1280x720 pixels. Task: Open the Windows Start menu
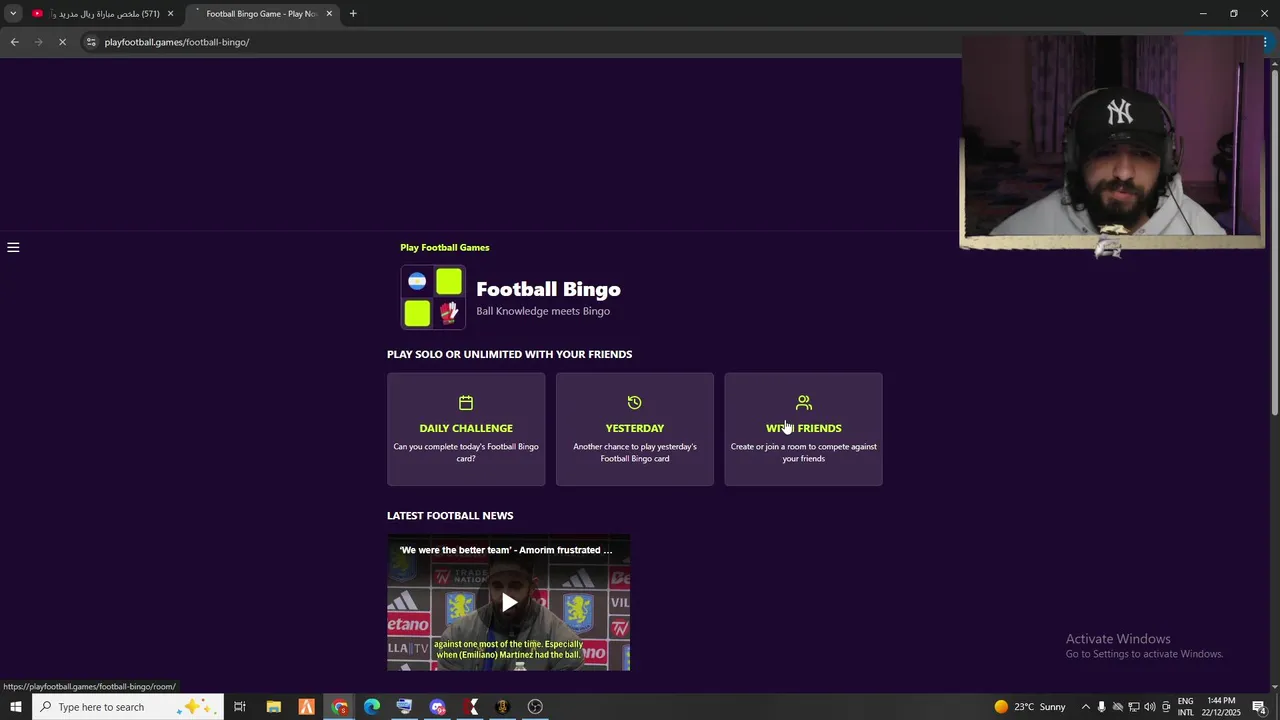(x=15, y=707)
